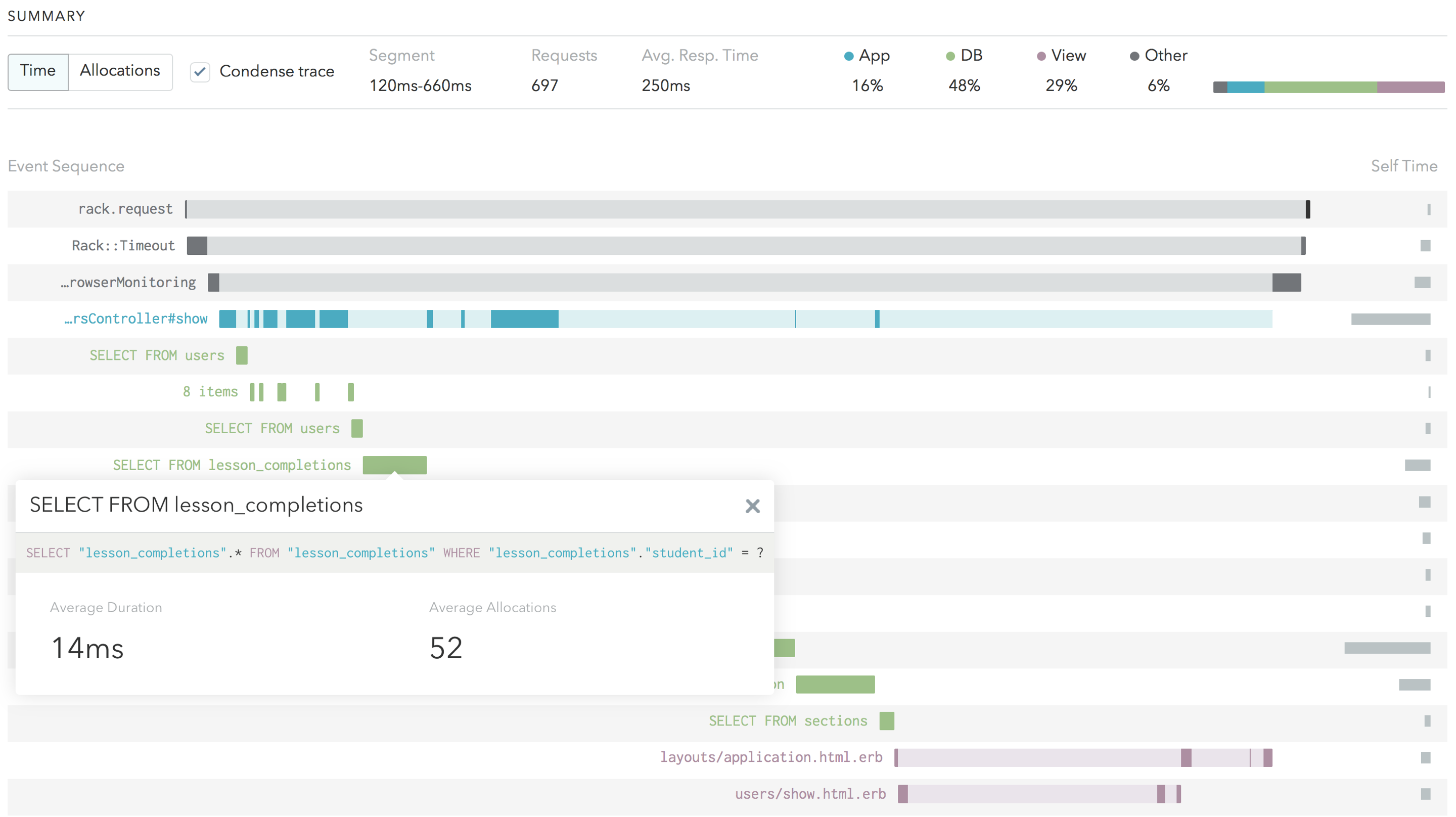The height and width of the screenshot is (817, 1456).
Task: Close the SELECT FROM lesson_completions popup
Action: coord(752,506)
